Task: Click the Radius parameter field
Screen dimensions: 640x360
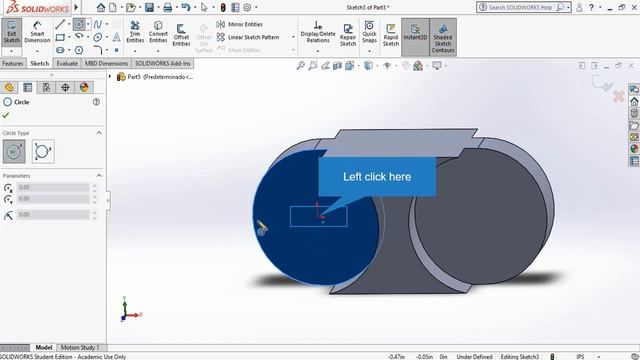Action: [53, 214]
